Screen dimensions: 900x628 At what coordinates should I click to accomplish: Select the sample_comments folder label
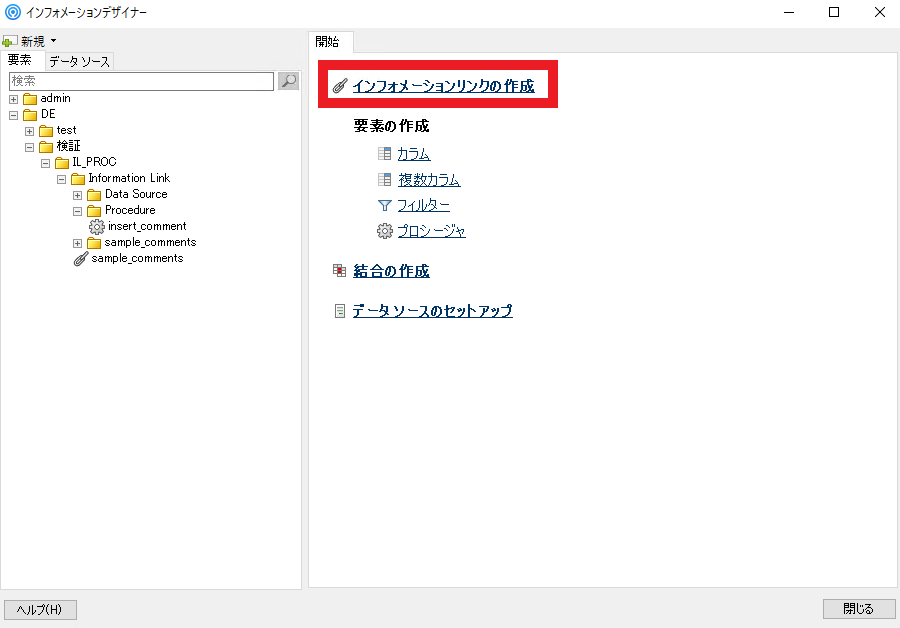pyautogui.click(x=150, y=242)
